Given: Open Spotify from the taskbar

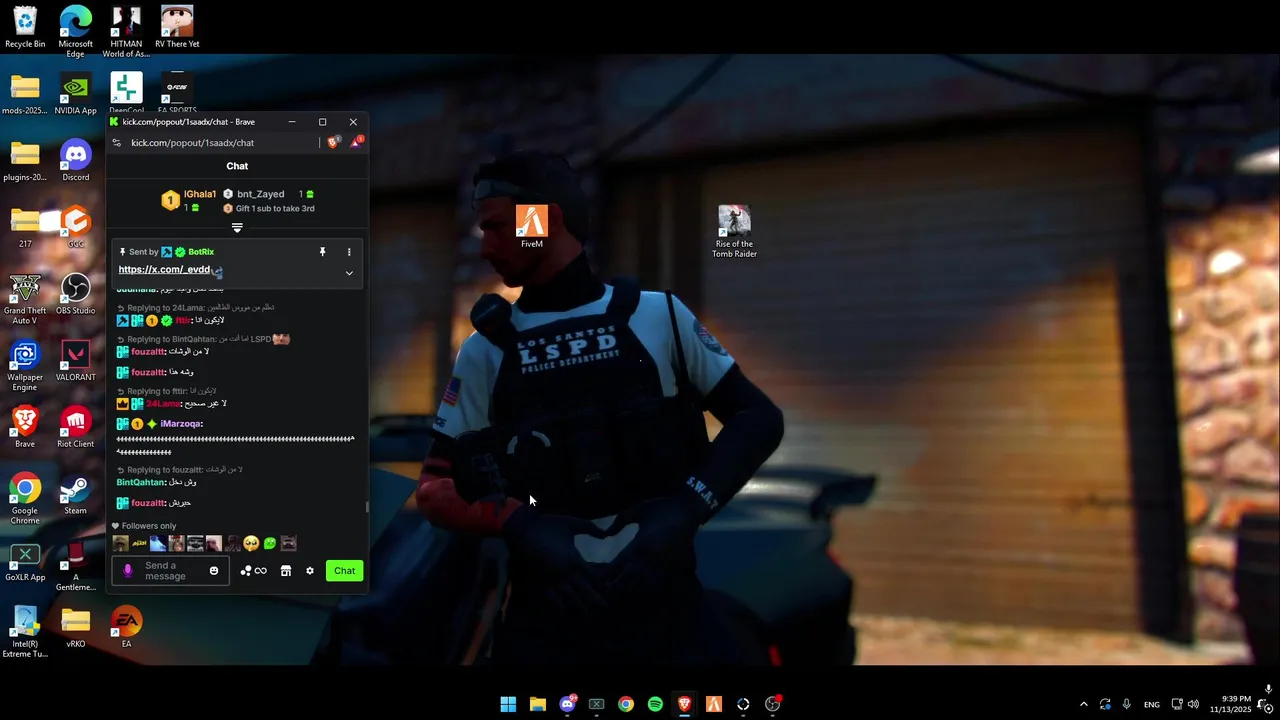Looking at the screenshot, I should [655, 704].
